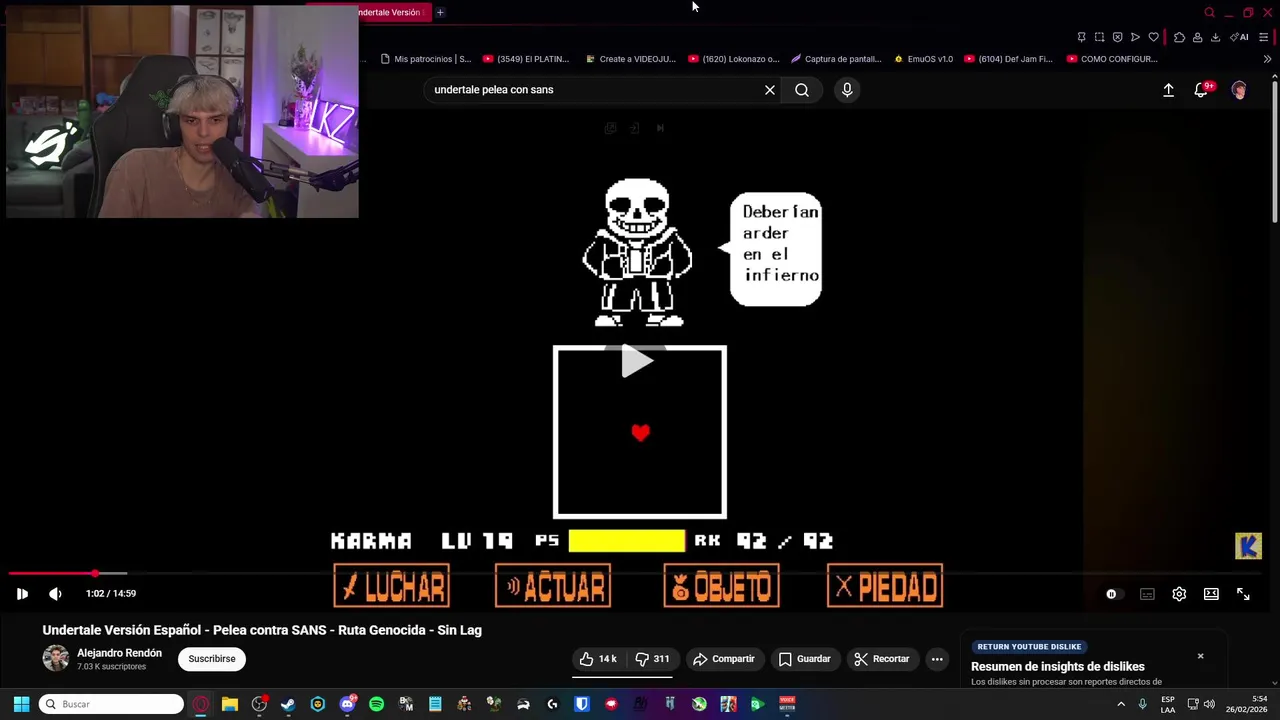Subscribe with the Suscribirse button

[x=212, y=659]
